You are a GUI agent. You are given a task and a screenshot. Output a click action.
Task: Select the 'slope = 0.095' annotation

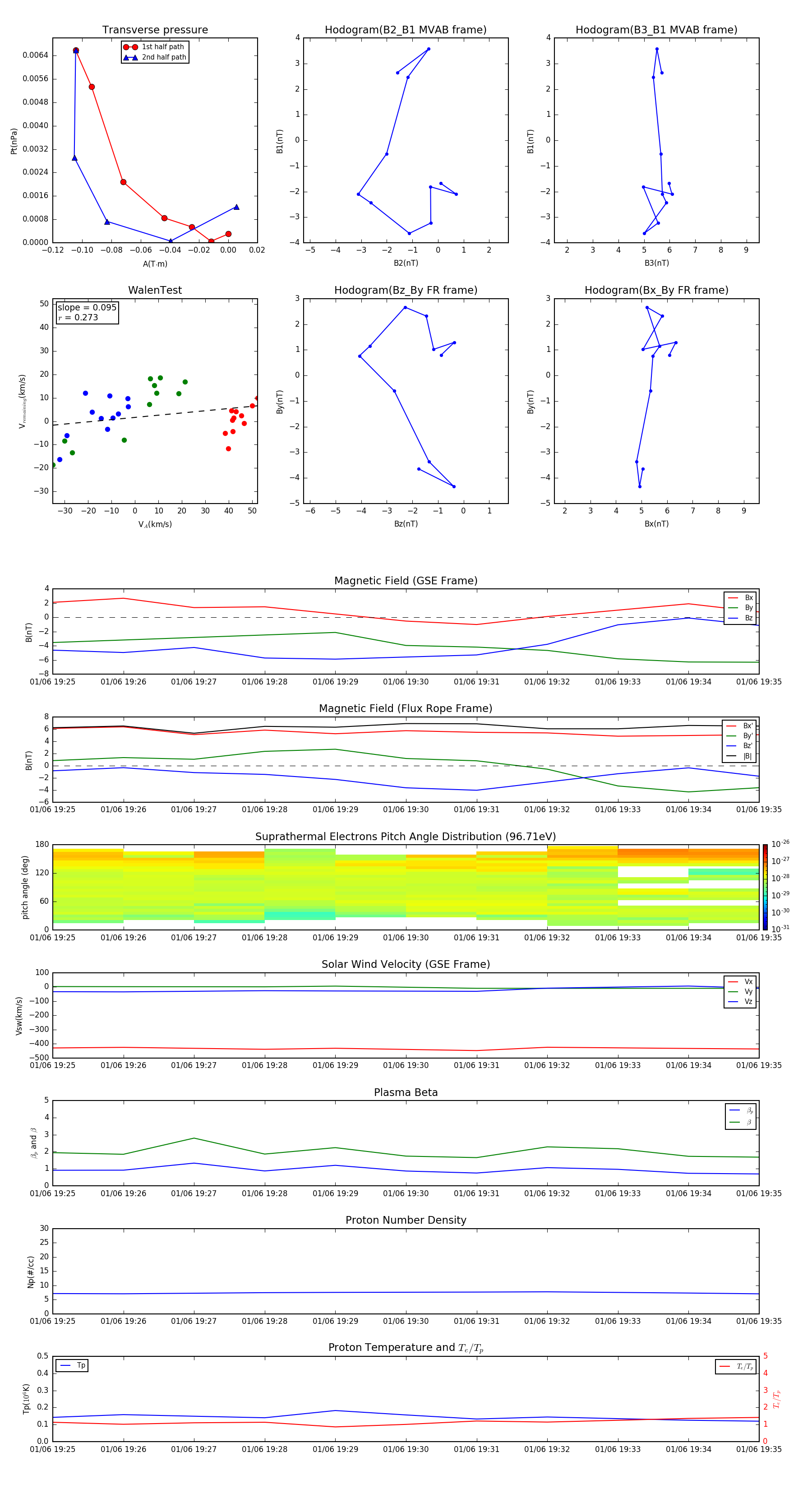point(87,308)
